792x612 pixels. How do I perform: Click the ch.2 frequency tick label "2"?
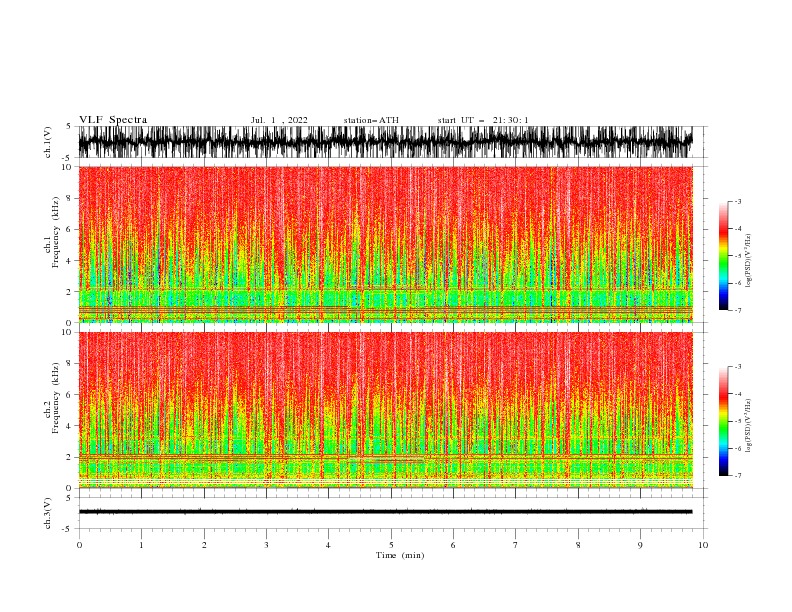point(69,457)
